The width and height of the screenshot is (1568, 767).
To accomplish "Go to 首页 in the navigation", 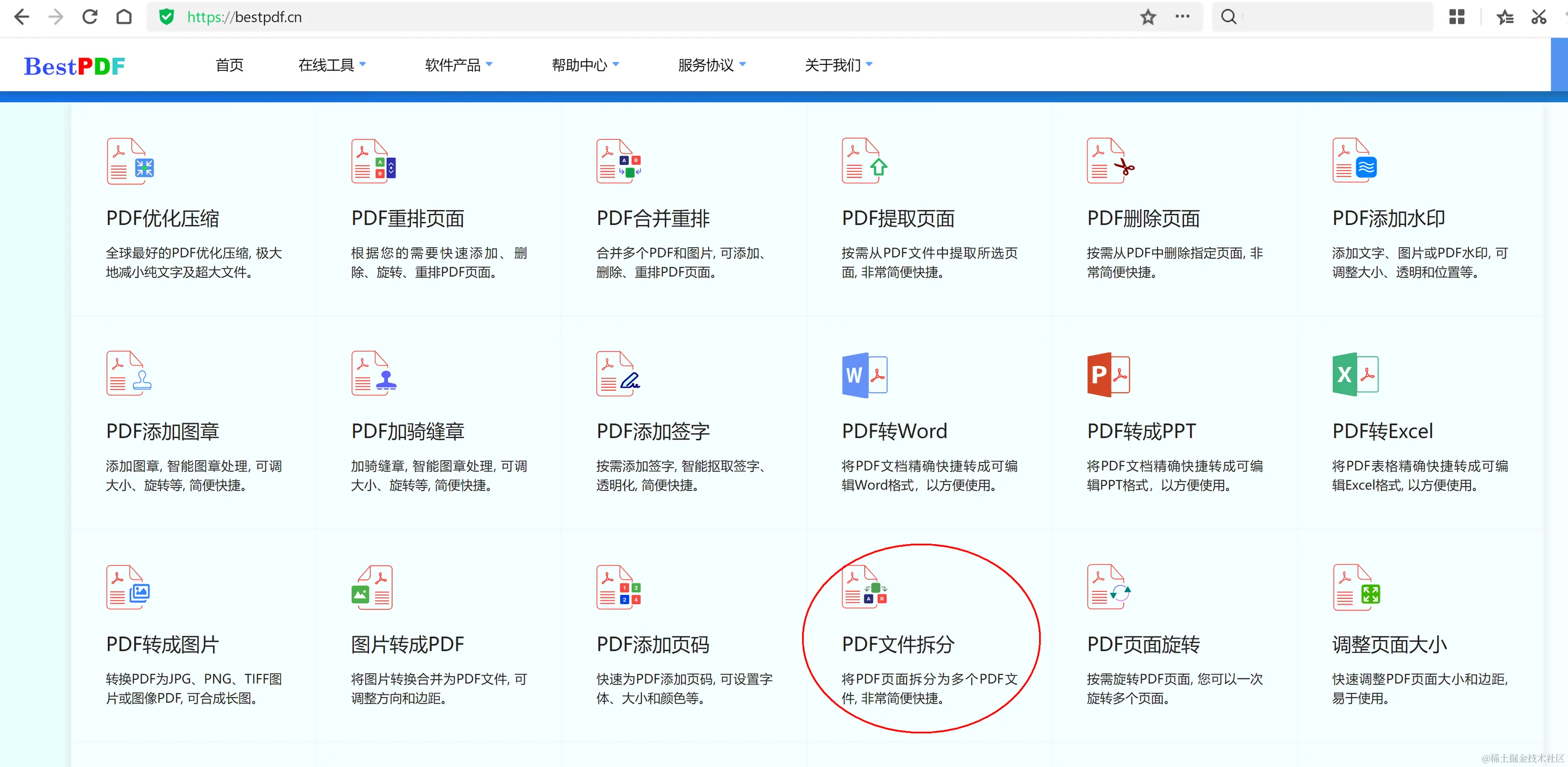I will (x=230, y=65).
